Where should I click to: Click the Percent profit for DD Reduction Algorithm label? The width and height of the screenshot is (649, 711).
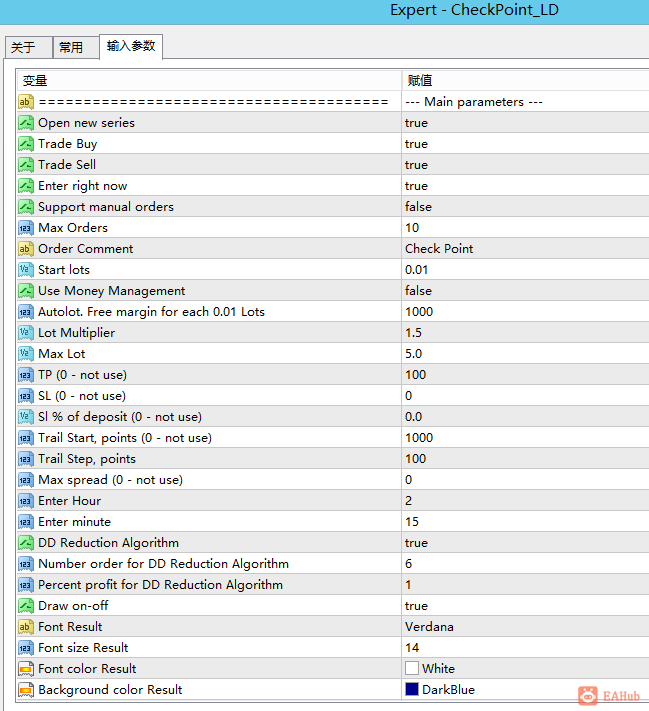click(161, 585)
